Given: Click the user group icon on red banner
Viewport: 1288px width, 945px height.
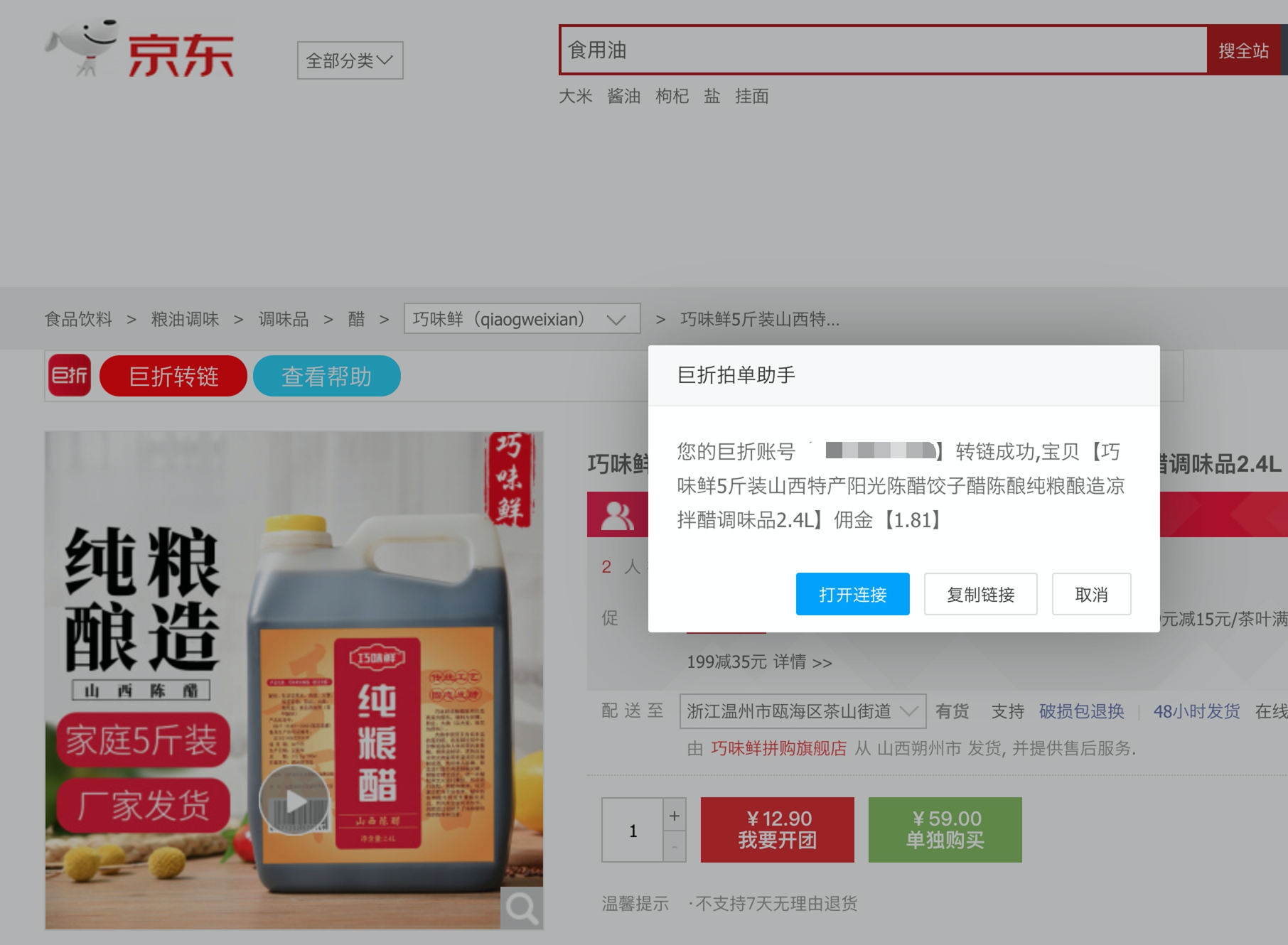Looking at the screenshot, I should (617, 516).
